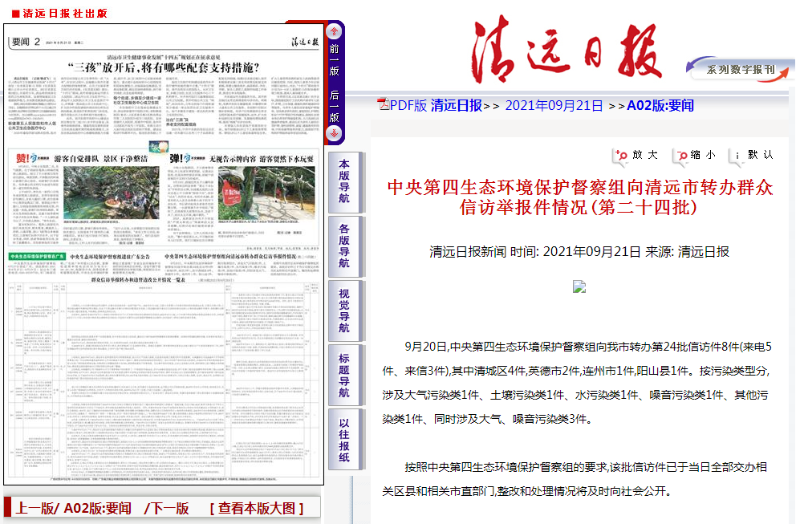Go to previous page via 上一版 link

coord(36,508)
